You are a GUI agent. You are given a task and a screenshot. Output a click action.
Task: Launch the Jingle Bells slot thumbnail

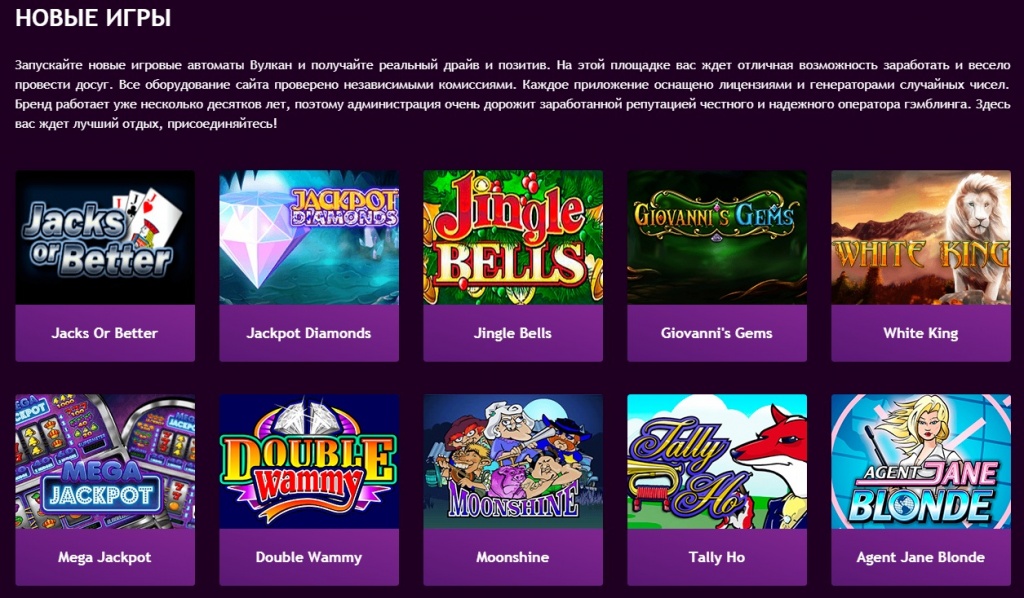(513, 238)
